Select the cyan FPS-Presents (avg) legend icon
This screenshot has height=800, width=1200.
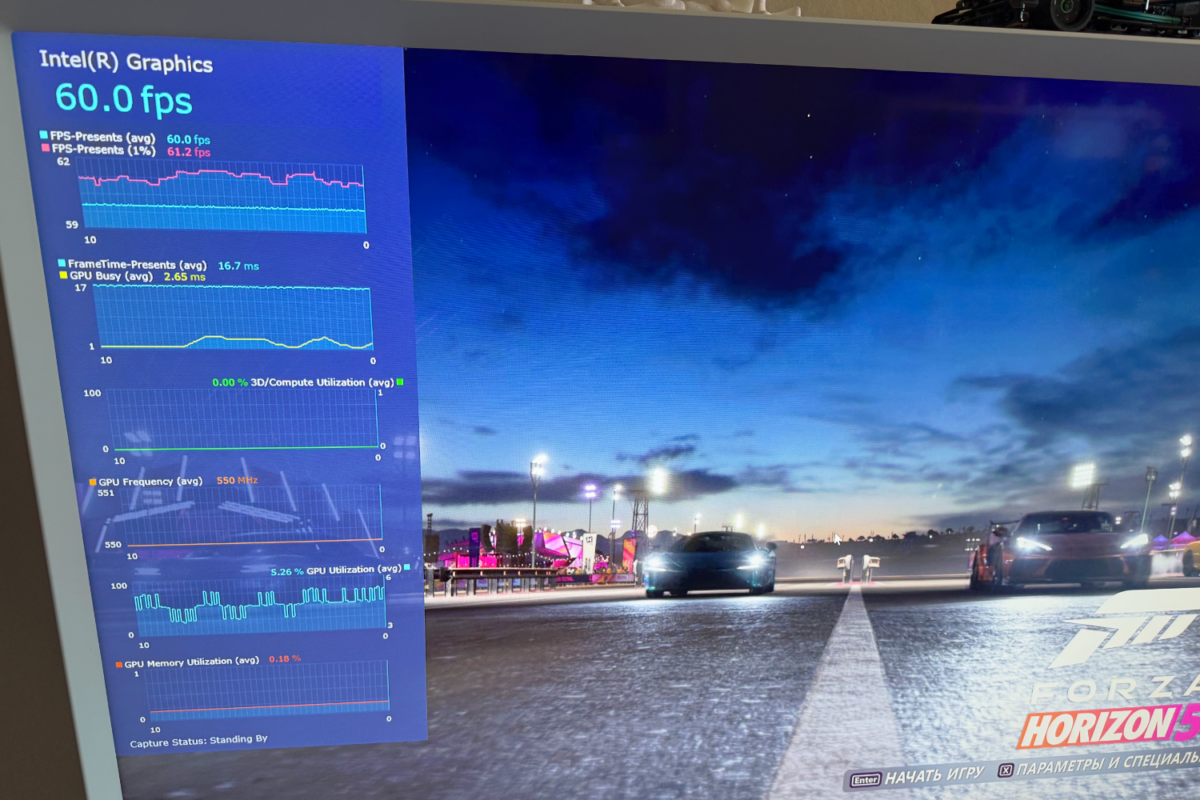tap(44, 137)
